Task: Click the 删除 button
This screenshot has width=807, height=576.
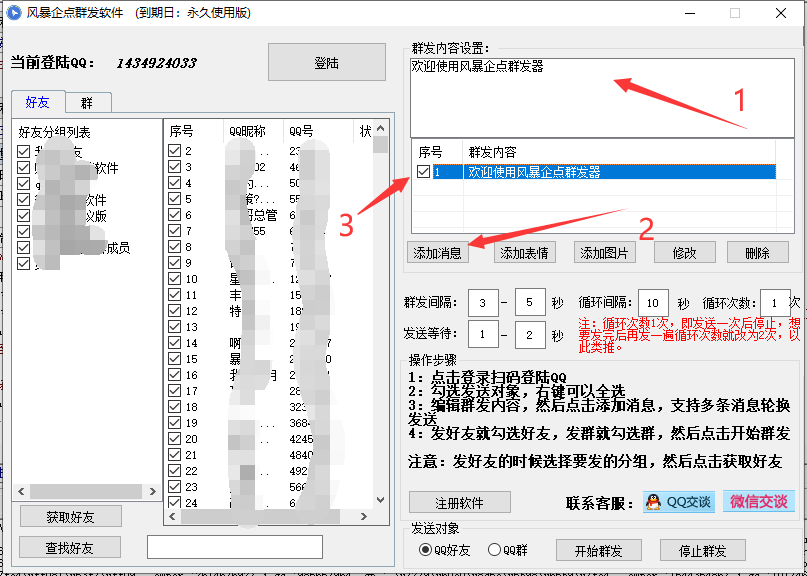Action: click(758, 252)
